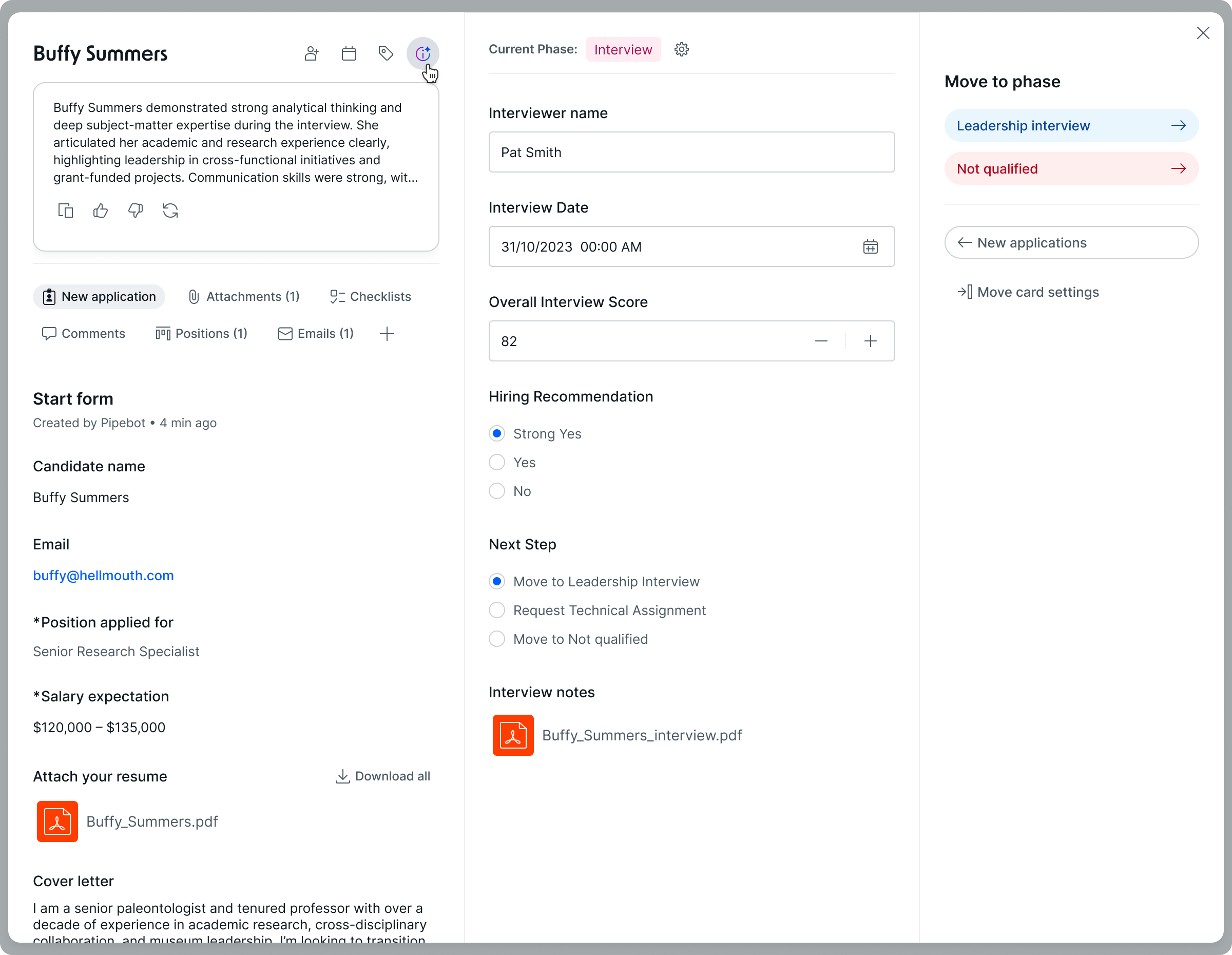Give thumbs up to the AI summary

[x=101, y=210]
